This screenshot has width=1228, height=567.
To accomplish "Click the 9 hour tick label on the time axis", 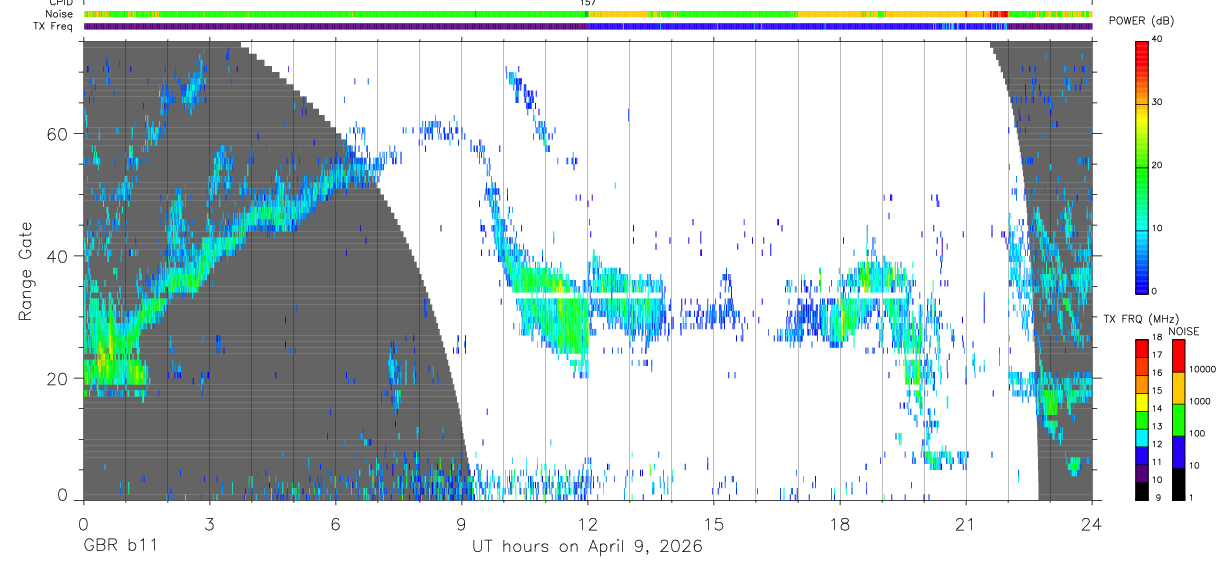I will [x=461, y=523].
